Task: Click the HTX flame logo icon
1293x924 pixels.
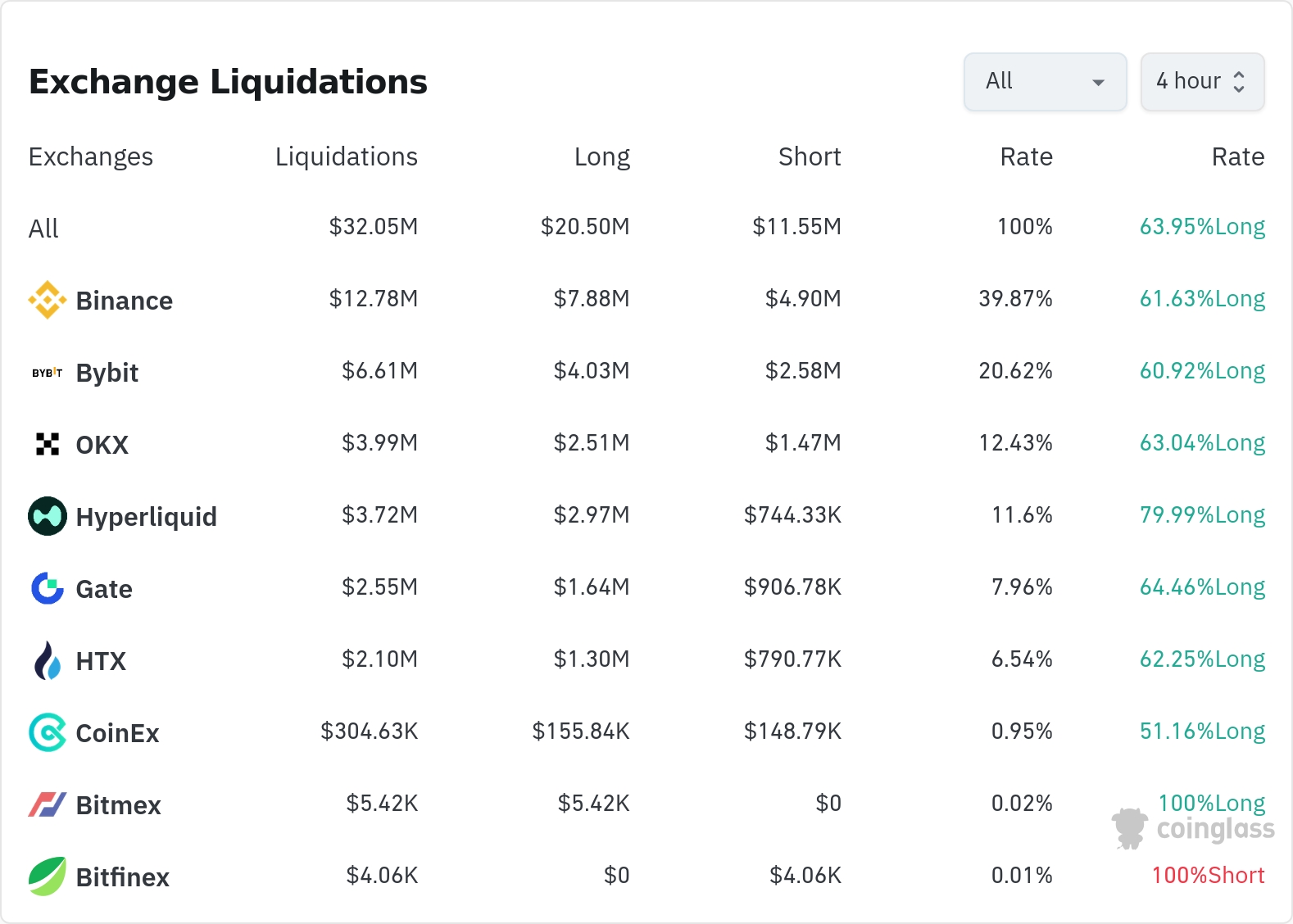Action: 48,660
